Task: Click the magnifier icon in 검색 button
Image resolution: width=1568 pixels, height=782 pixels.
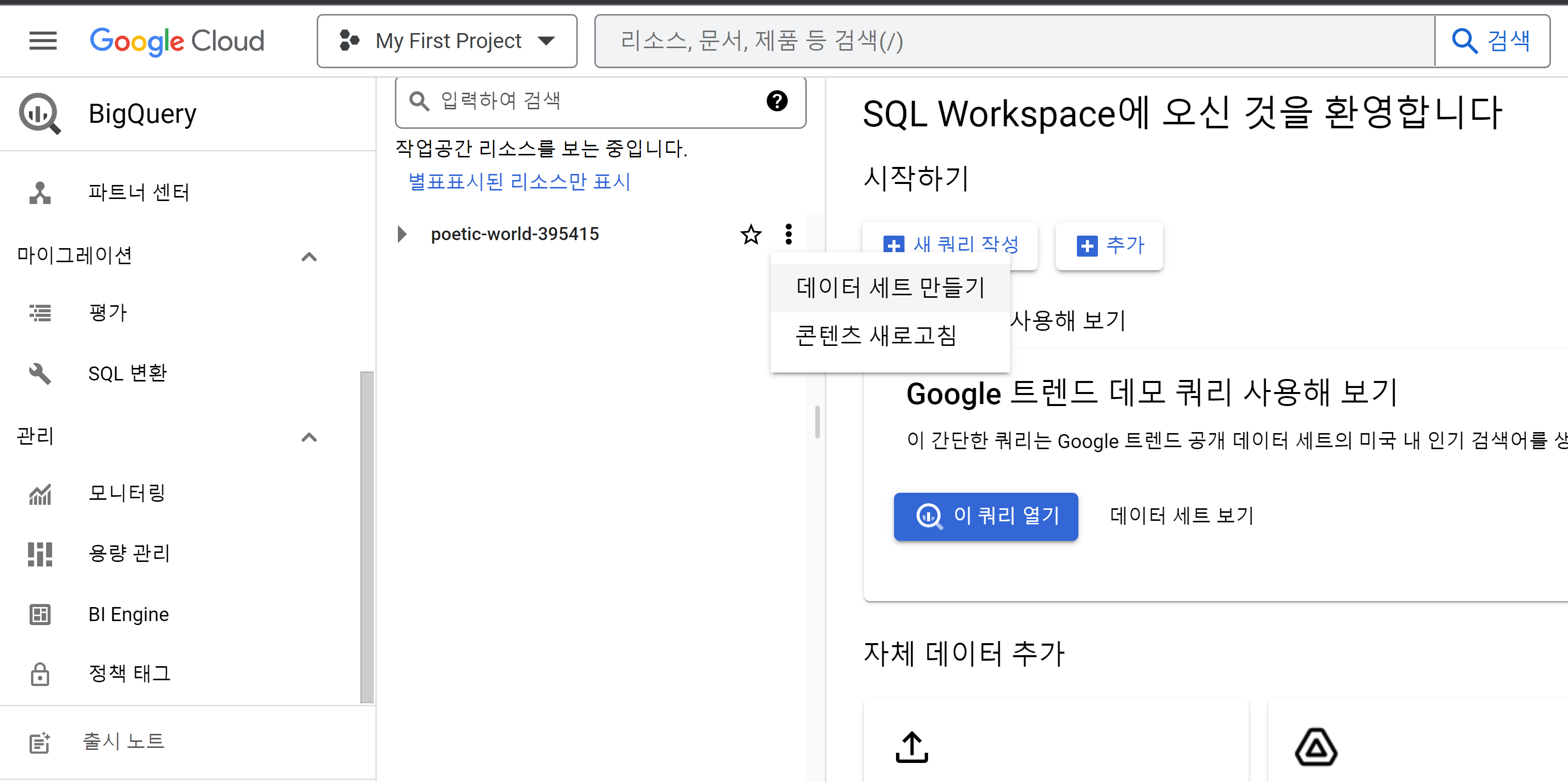Action: click(1465, 41)
